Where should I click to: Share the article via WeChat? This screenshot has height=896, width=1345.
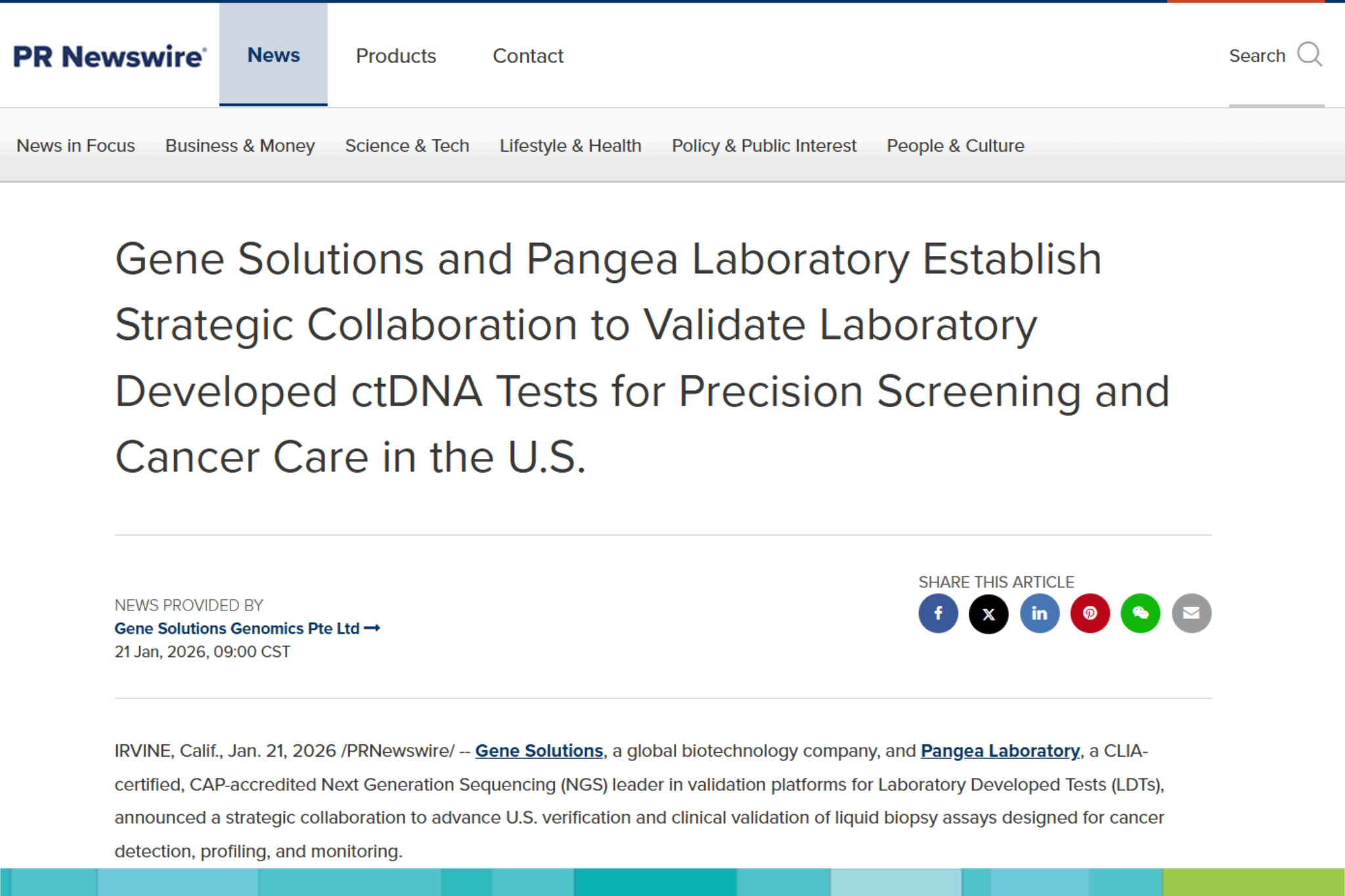tap(1141, 613)
